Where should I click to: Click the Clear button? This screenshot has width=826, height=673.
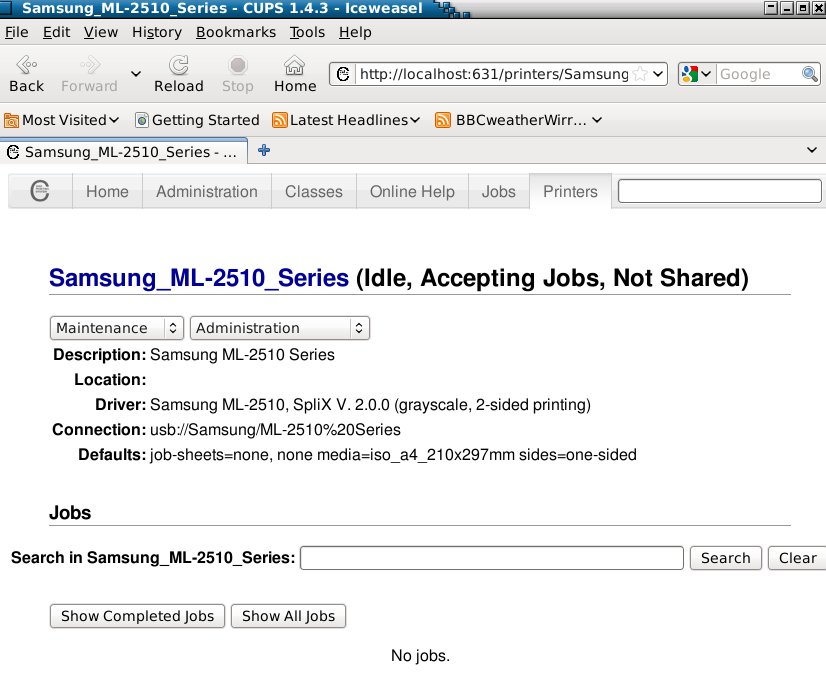(798, 558)
